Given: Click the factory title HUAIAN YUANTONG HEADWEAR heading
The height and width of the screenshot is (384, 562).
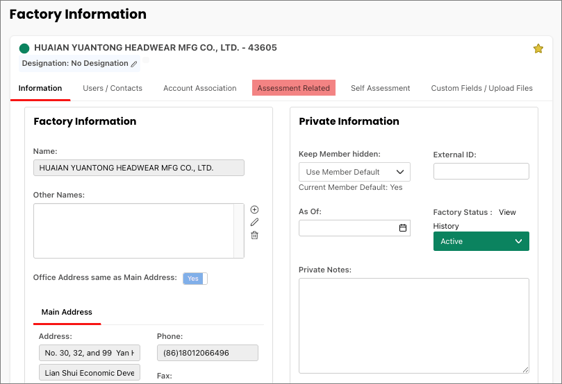Looking at the screenshot, I should pyautogui.click(x=156, y=48).
